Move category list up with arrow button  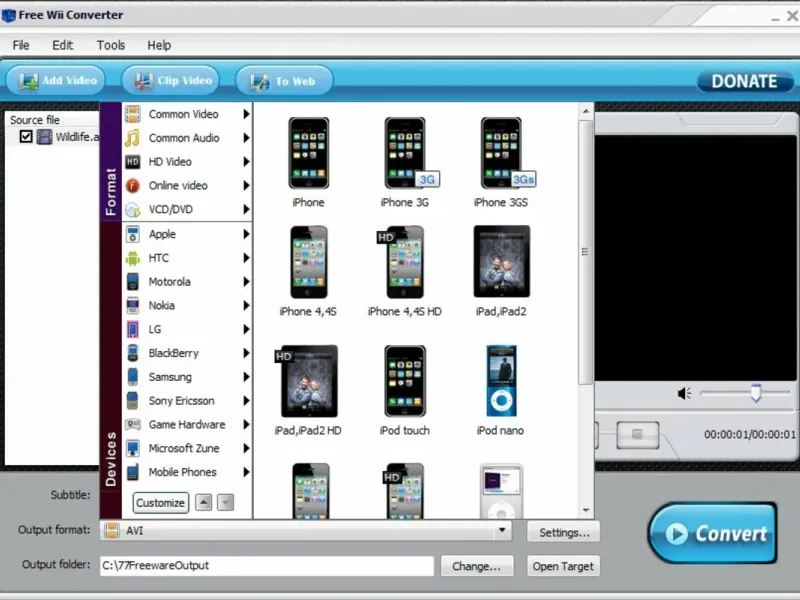pyautogui.click(x=204, y=503)
